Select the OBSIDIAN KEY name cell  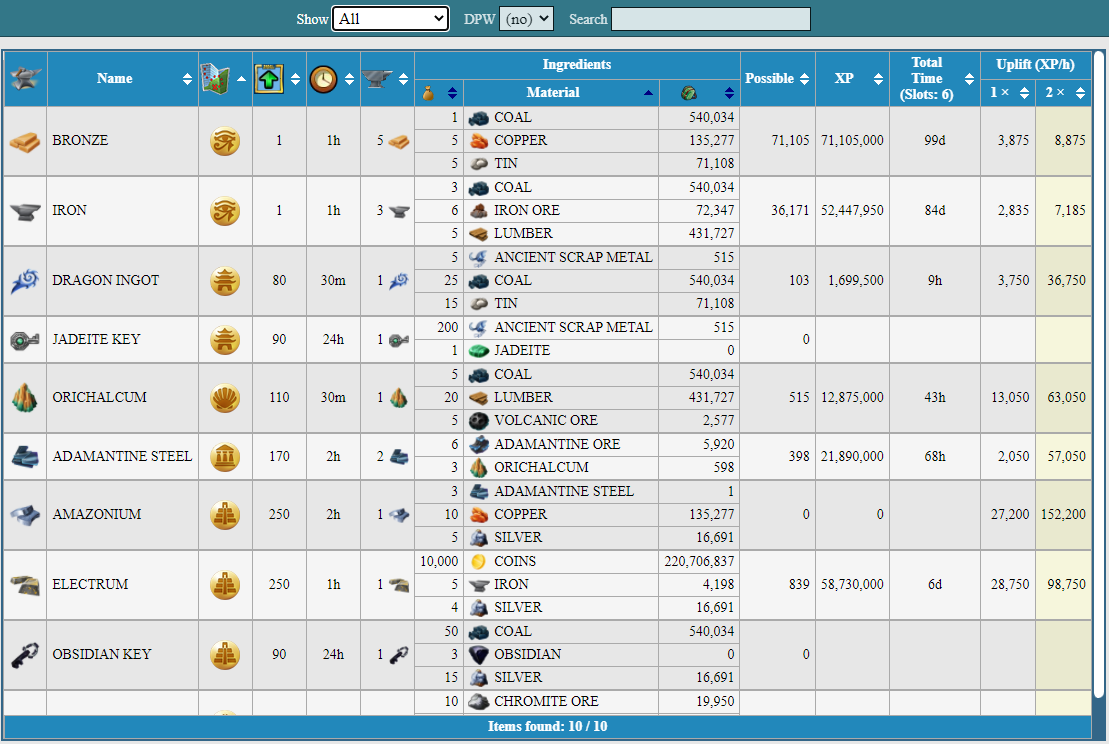(122, 655)
